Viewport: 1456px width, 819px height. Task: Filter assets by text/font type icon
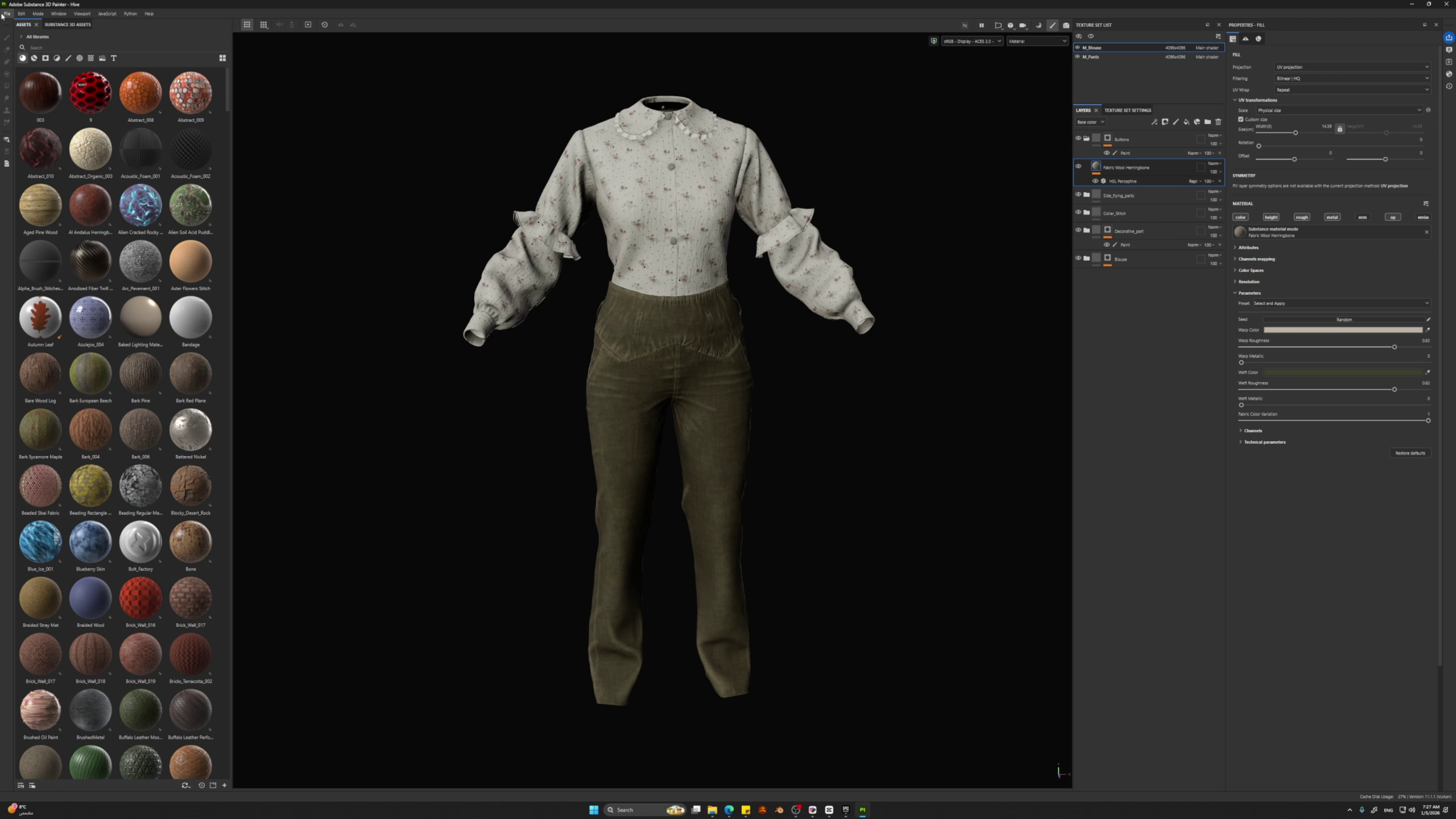[114, 58]
